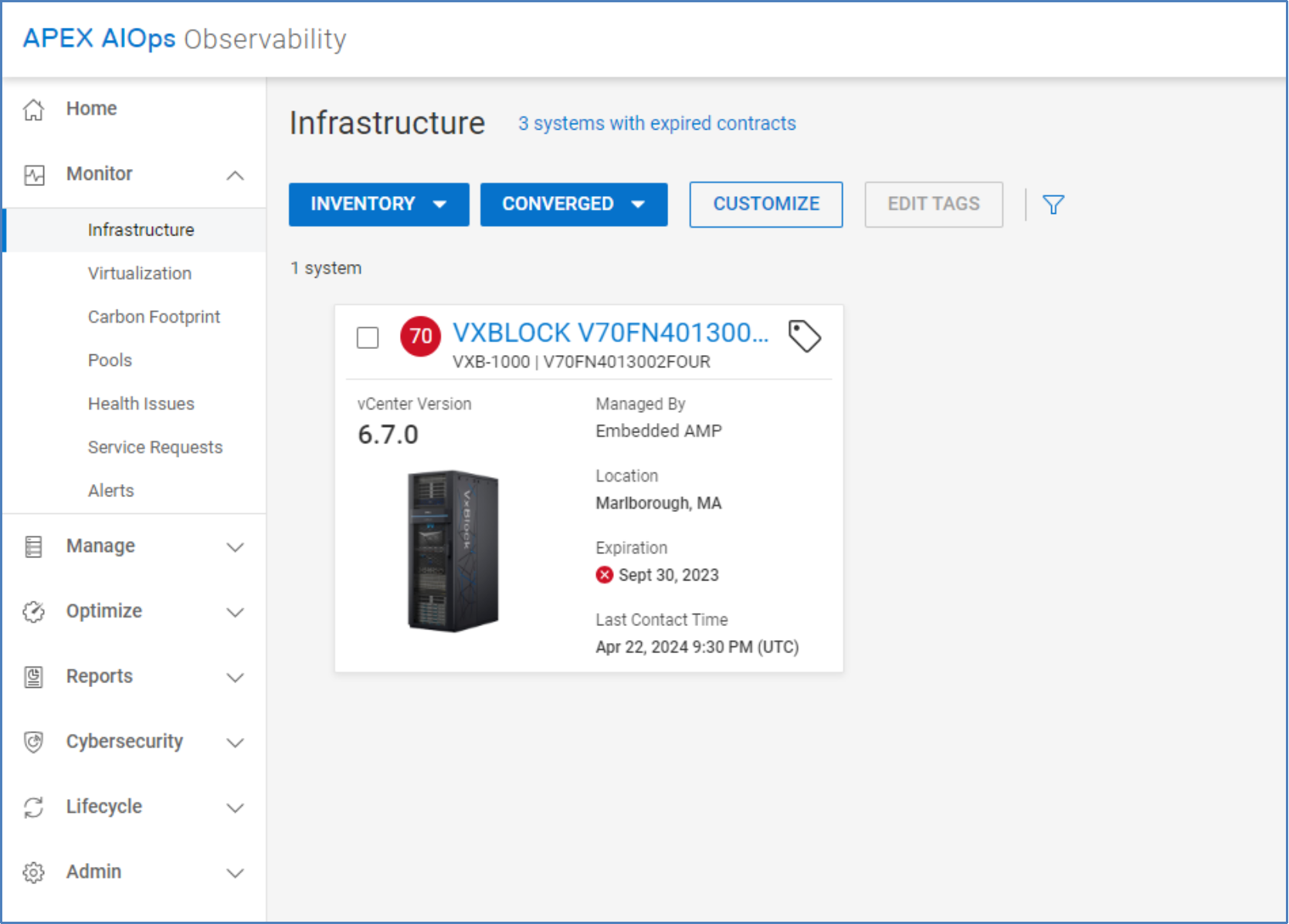1289x924 pixels.
Task: Click the Optimize gauge icon
Action: click(x=33, y=611)
